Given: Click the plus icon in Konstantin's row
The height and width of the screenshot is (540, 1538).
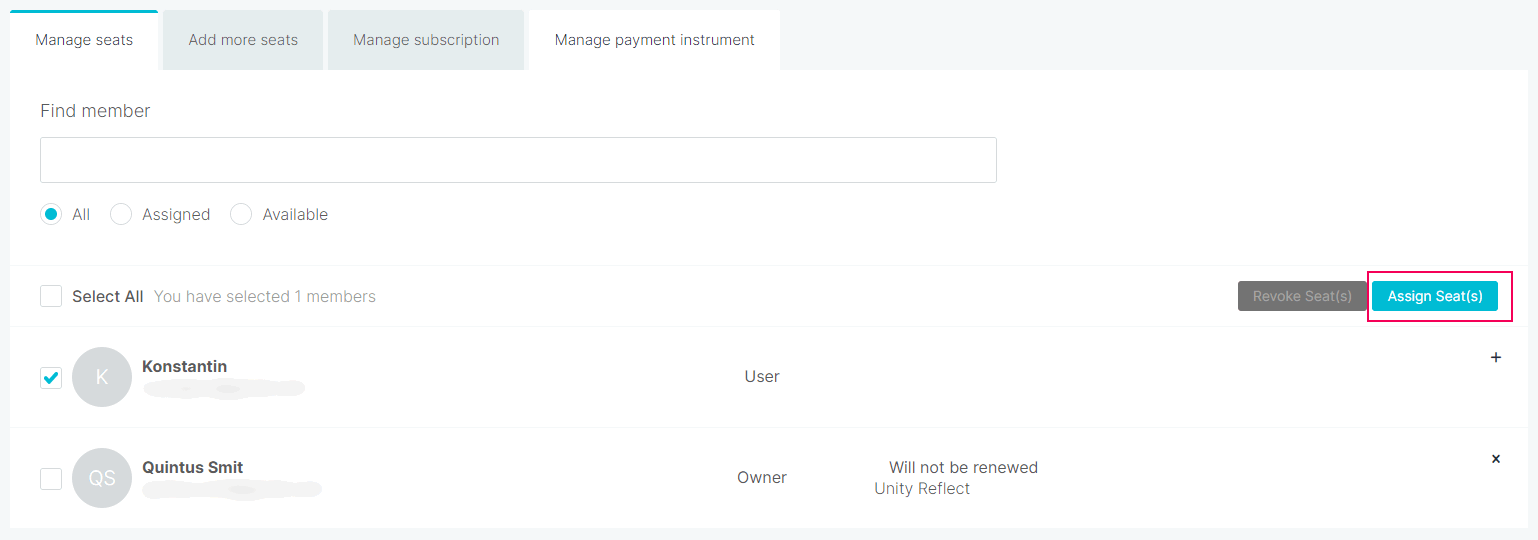Looking at the screenshot, I should pyautogui.click(x=1496, y=357).
